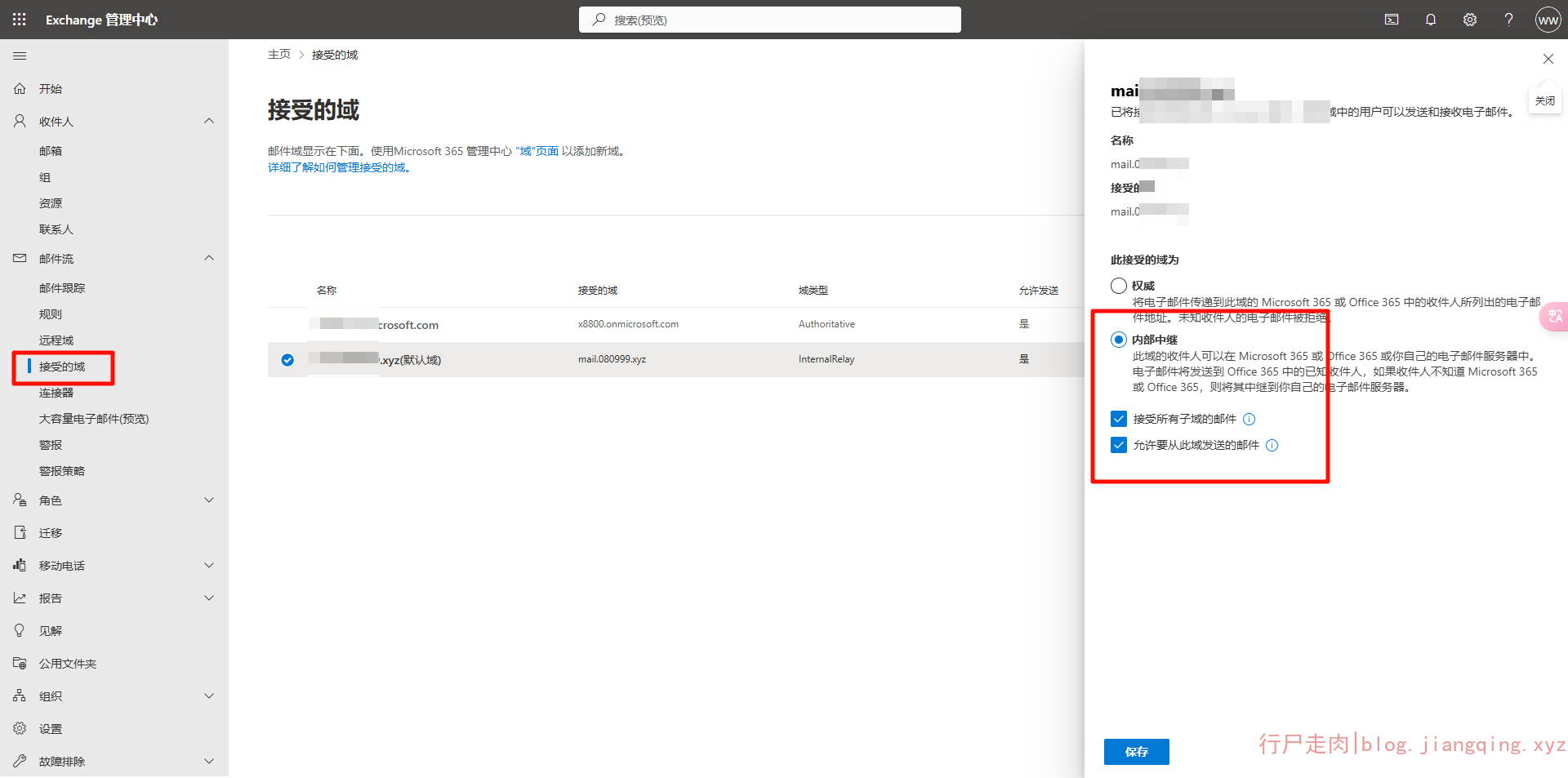Open the WW account avatar

[x=1548, y=20]
